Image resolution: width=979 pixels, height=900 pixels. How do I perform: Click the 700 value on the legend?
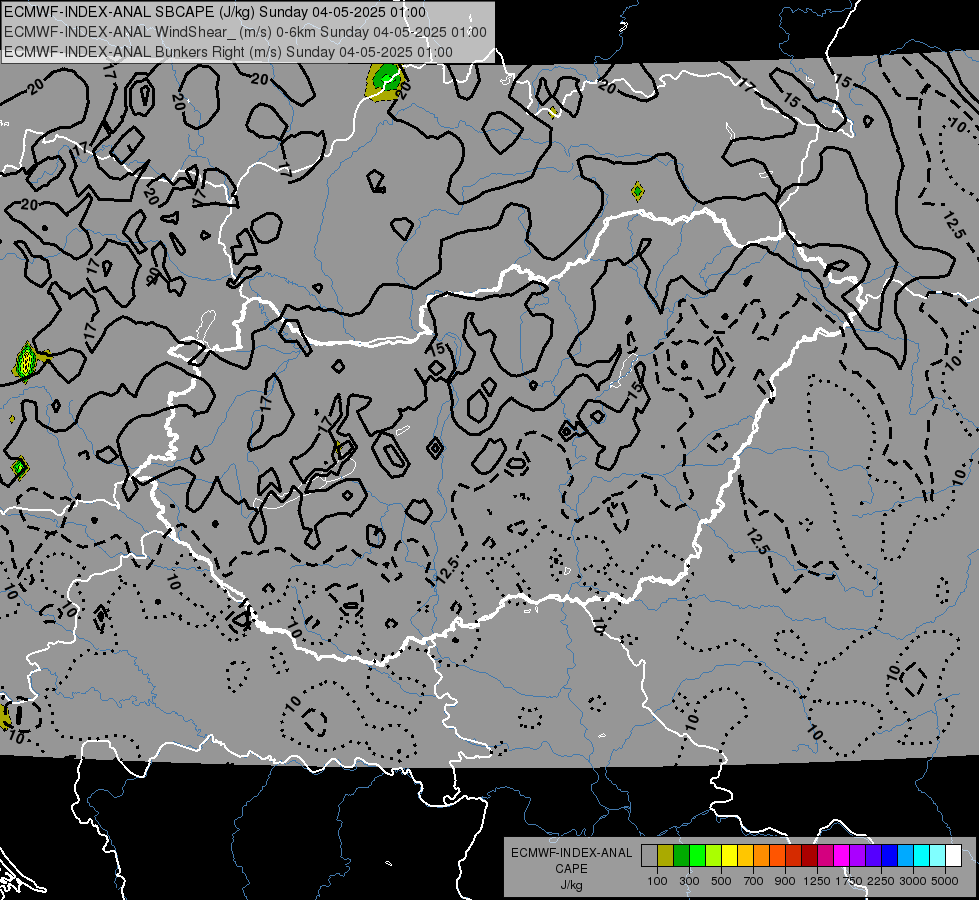click(x=754, y=881)
